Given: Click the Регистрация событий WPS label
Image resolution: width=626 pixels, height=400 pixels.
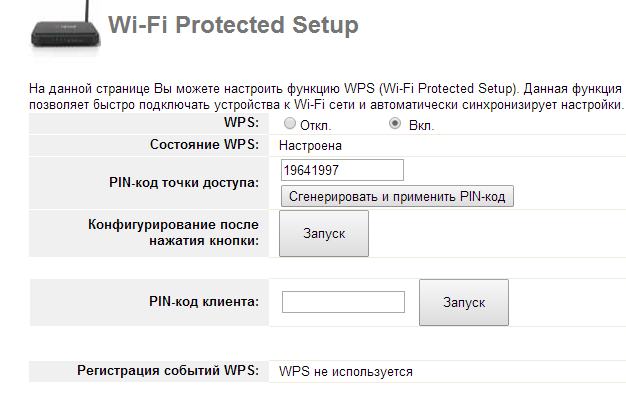Looking at the screenshot, I should (x=168, y=370).
